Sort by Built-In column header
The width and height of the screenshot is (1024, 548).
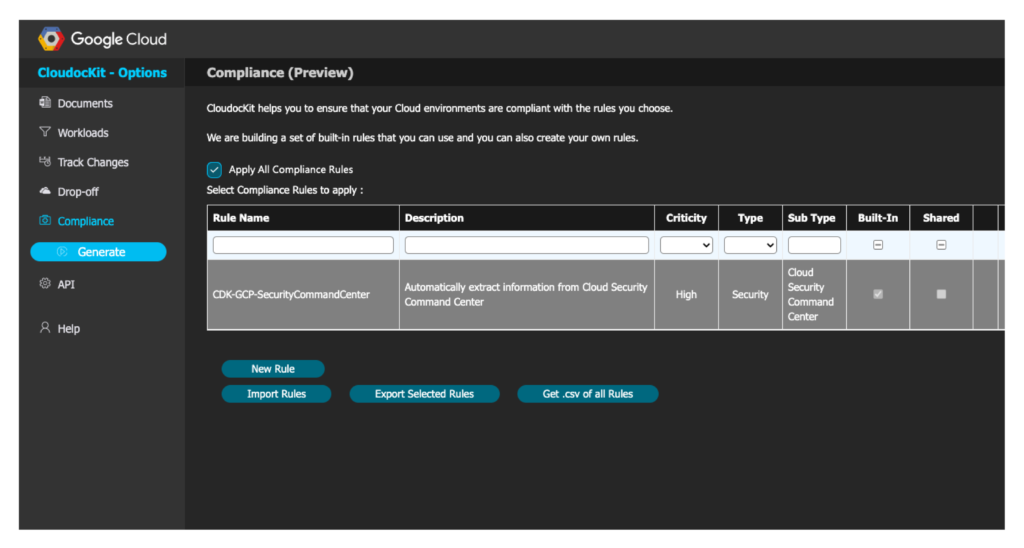[878, 218]
